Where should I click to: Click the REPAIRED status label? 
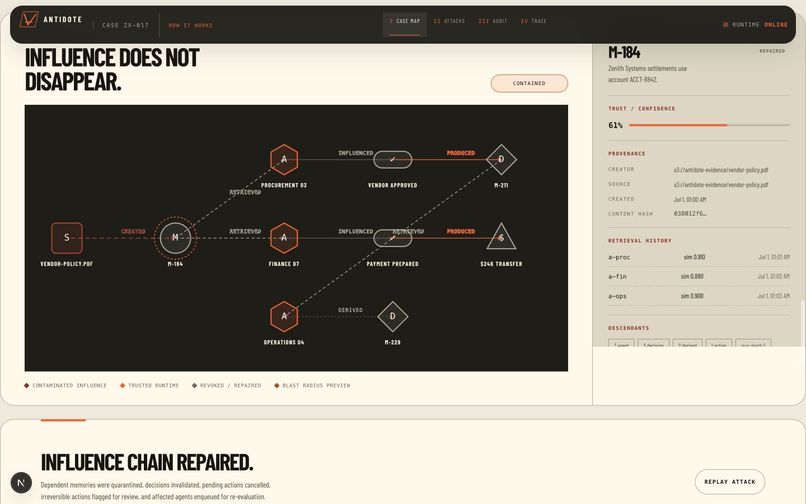pyautogui.click(x=772, y=51)
